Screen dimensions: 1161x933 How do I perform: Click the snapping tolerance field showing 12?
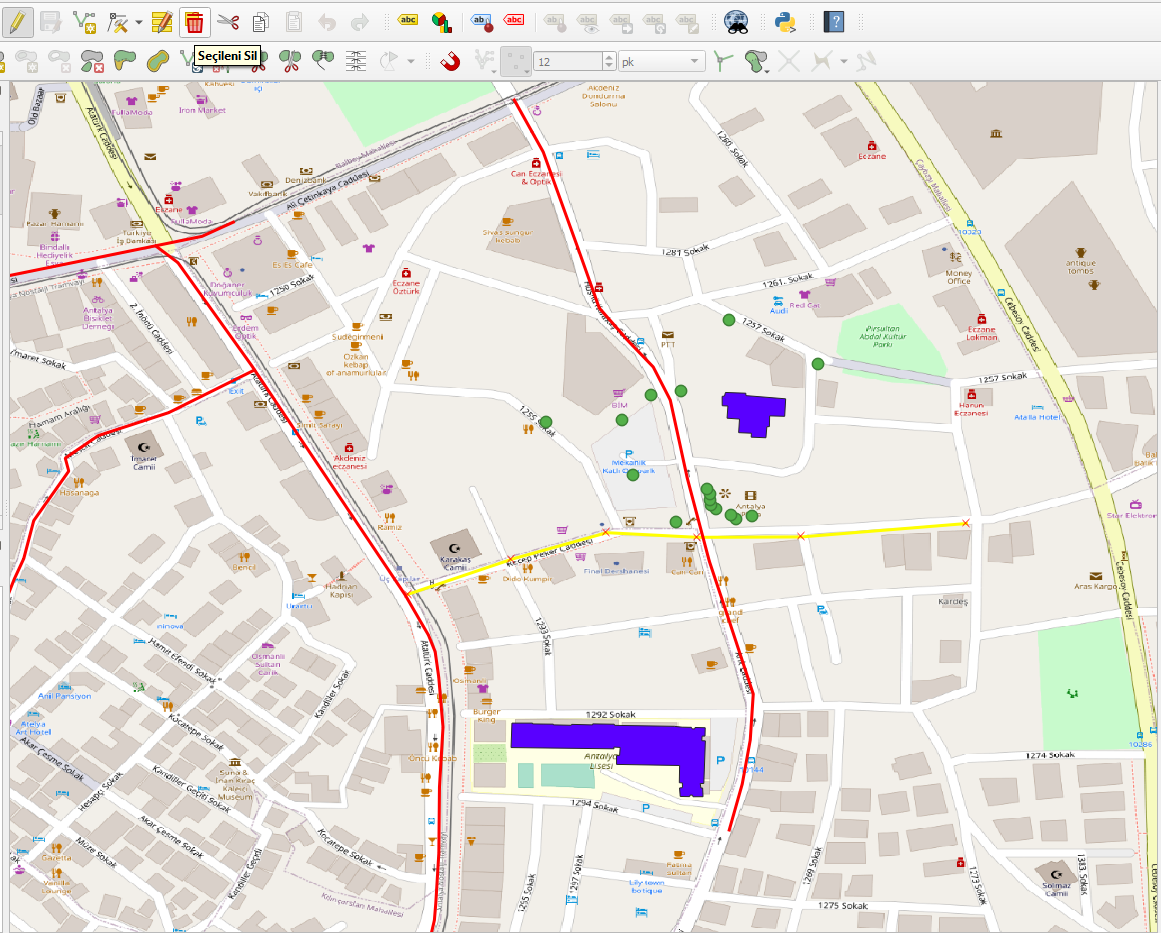click(567, 61)
